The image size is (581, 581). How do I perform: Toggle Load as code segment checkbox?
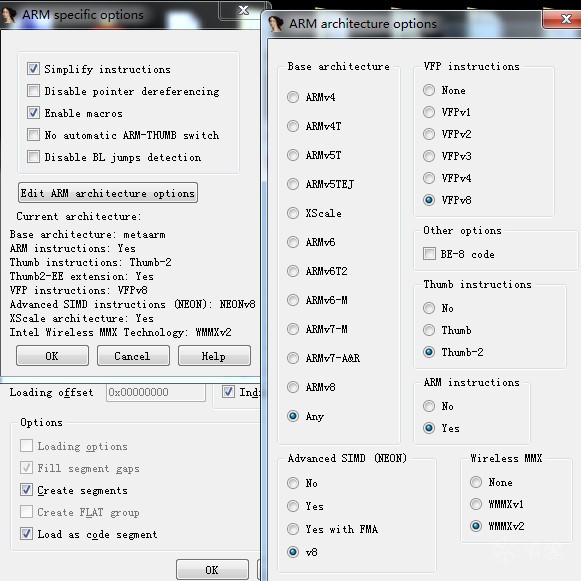coord(26,534)
